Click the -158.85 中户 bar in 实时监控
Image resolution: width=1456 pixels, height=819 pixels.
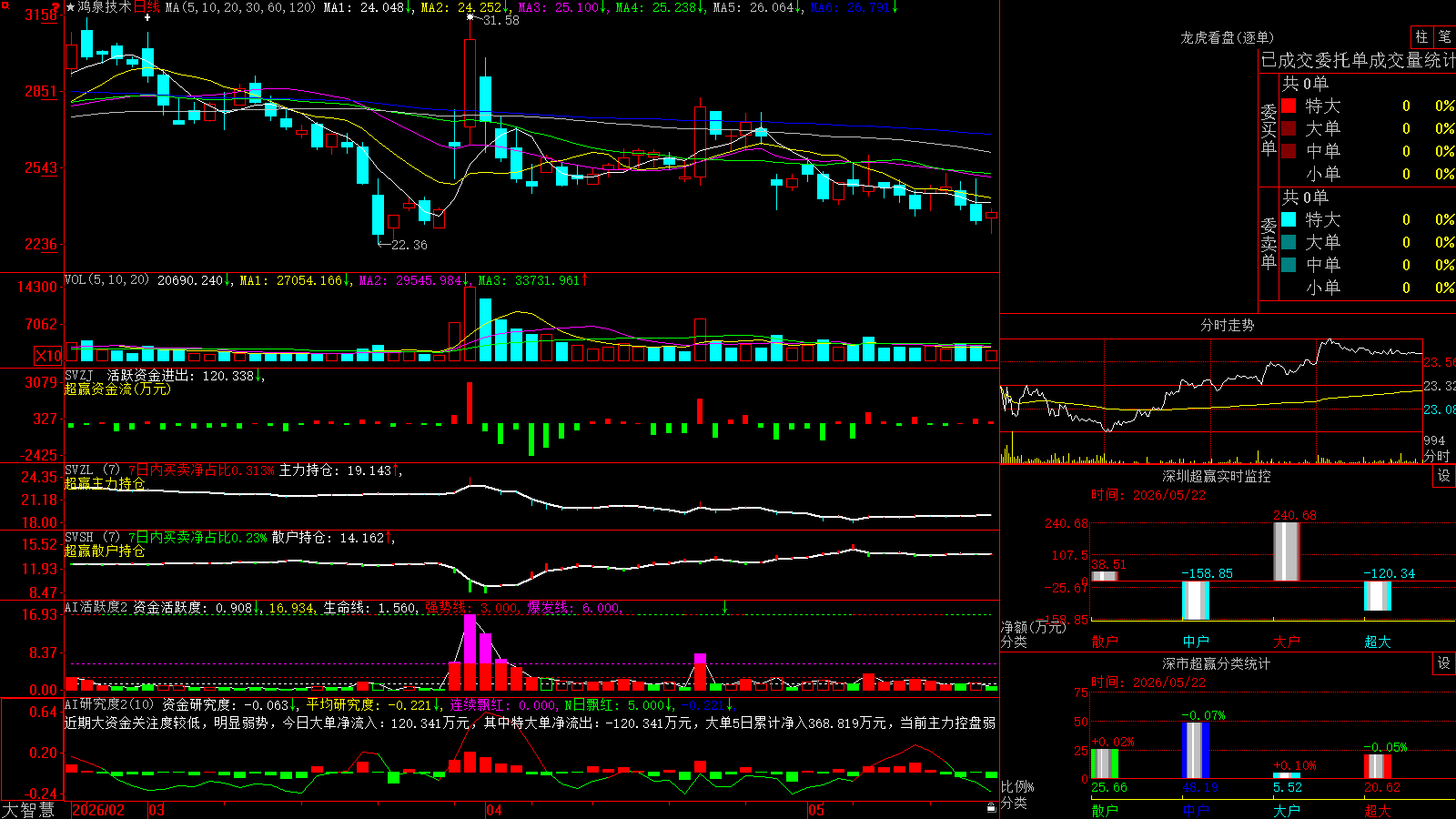tap(1196, 601)
